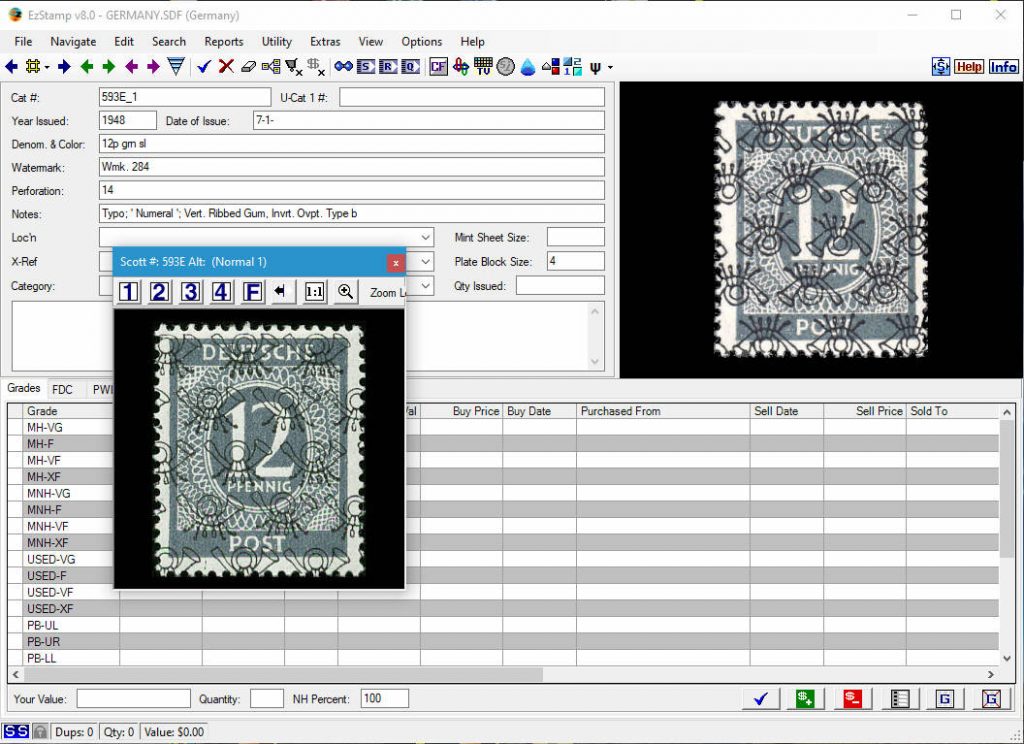Open the StampsTV toolbar icon
Image resolution: width=1024 pixels, height=744 pixels.
[481, 67]
